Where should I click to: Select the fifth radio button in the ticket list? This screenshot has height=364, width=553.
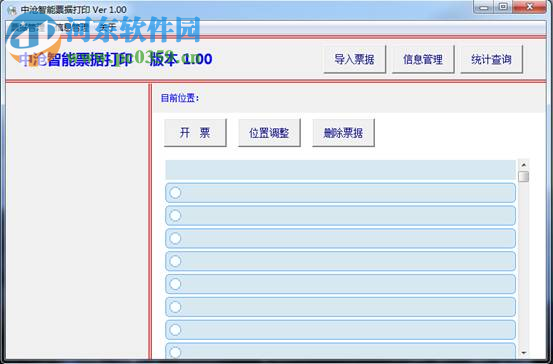click(175, 284)
